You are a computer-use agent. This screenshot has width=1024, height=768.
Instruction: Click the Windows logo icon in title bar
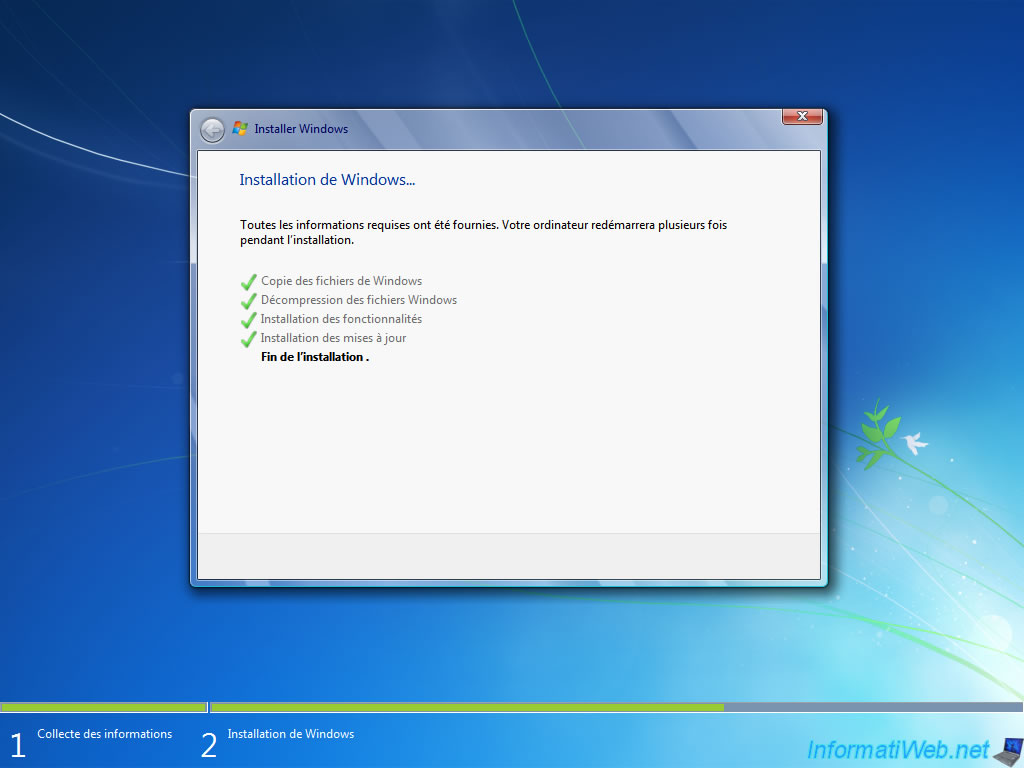240,129
